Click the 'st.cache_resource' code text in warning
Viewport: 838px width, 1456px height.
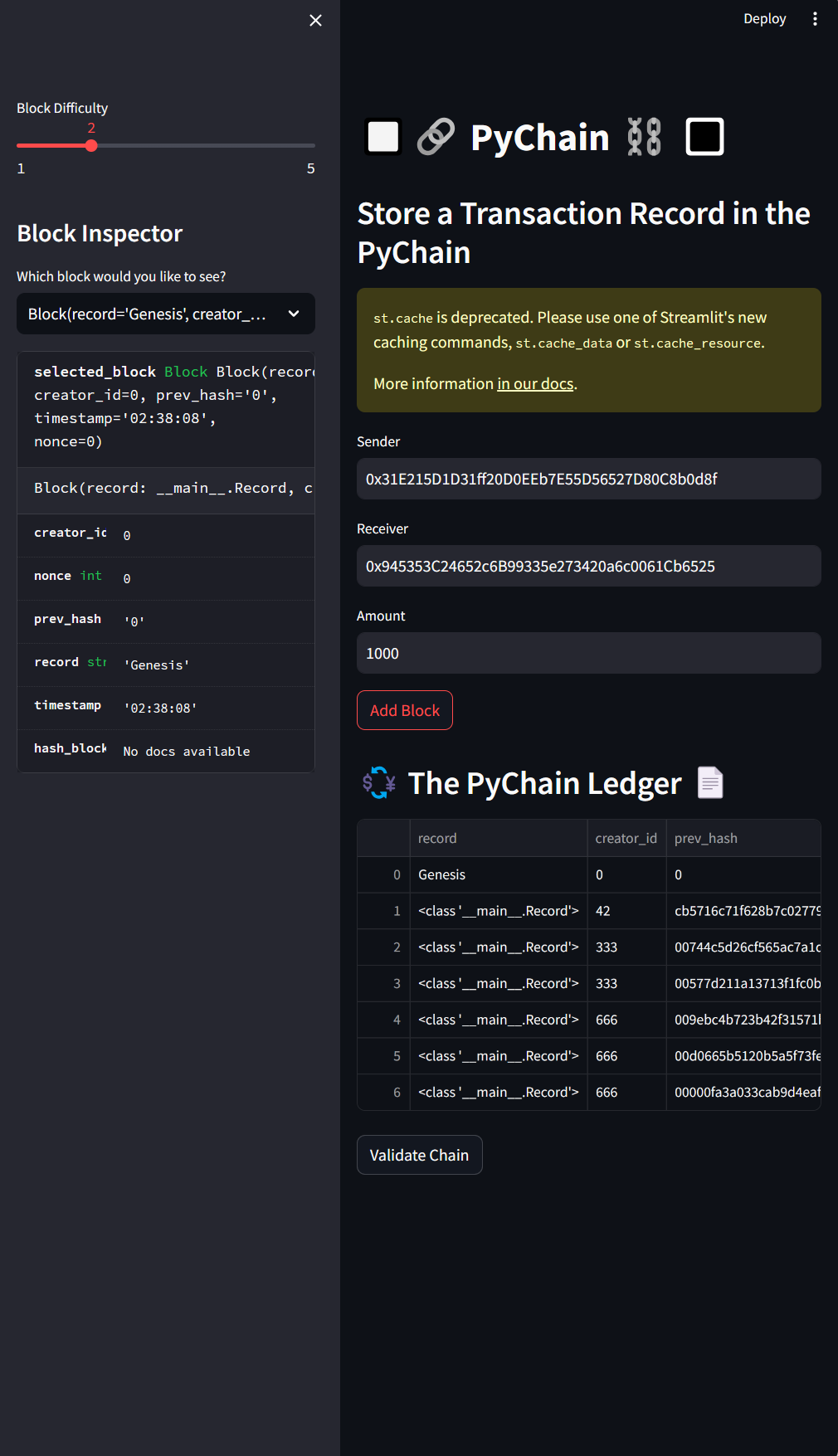click(x=698, y=343)
